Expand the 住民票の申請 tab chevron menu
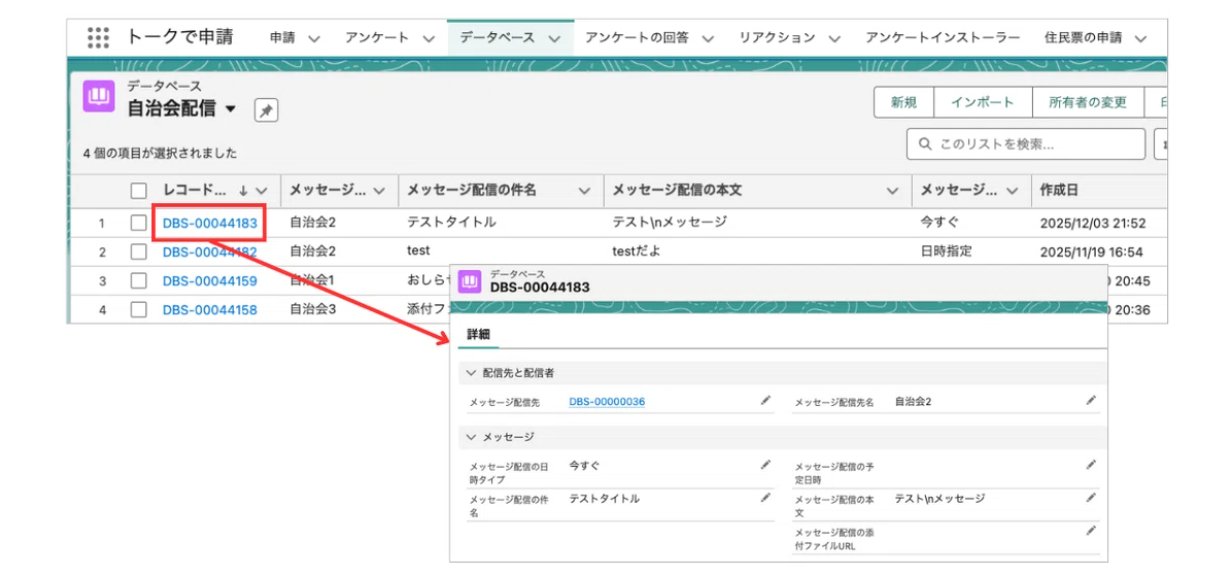 (1141, 38)
